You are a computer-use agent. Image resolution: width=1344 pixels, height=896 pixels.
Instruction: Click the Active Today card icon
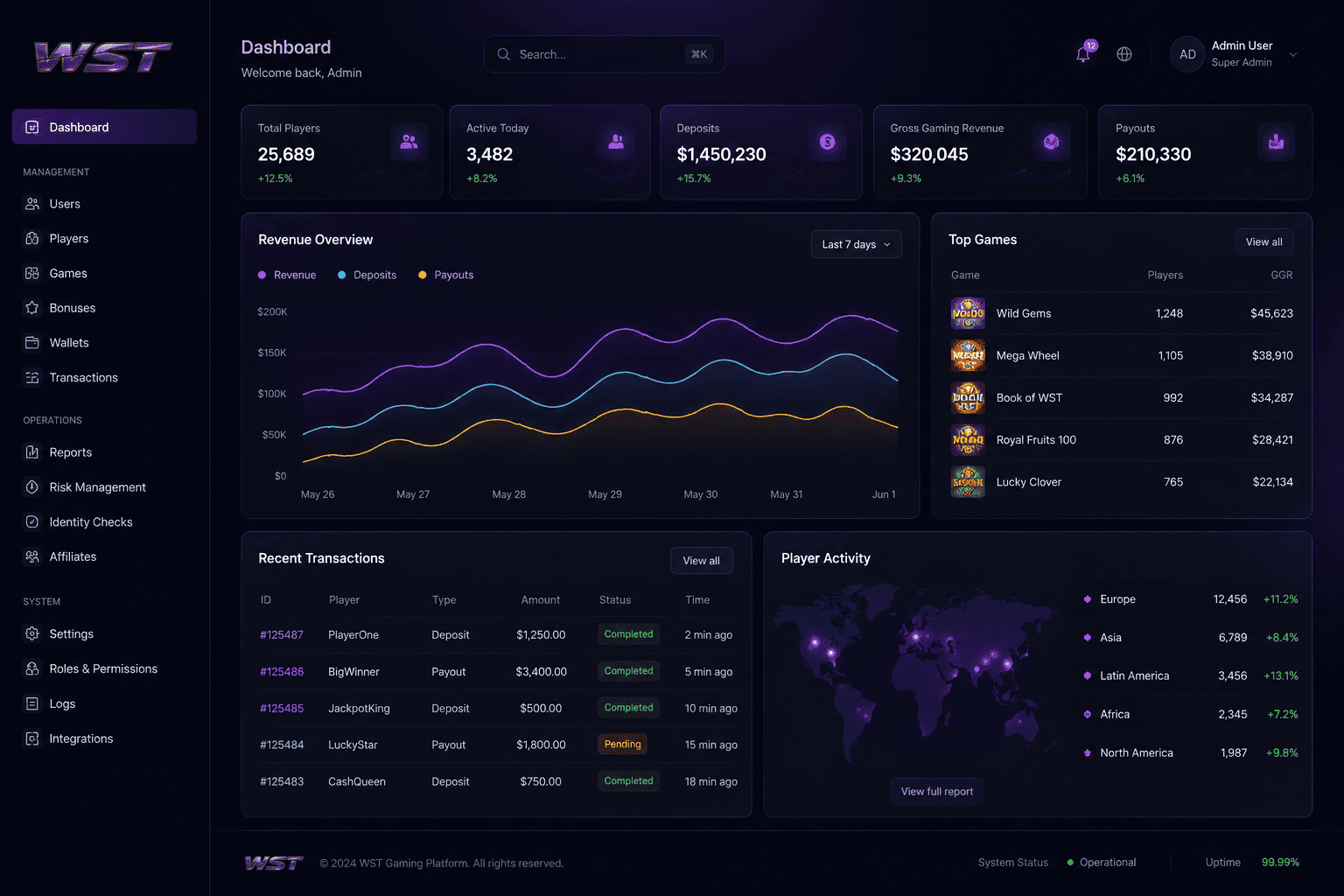coord(616,142)
